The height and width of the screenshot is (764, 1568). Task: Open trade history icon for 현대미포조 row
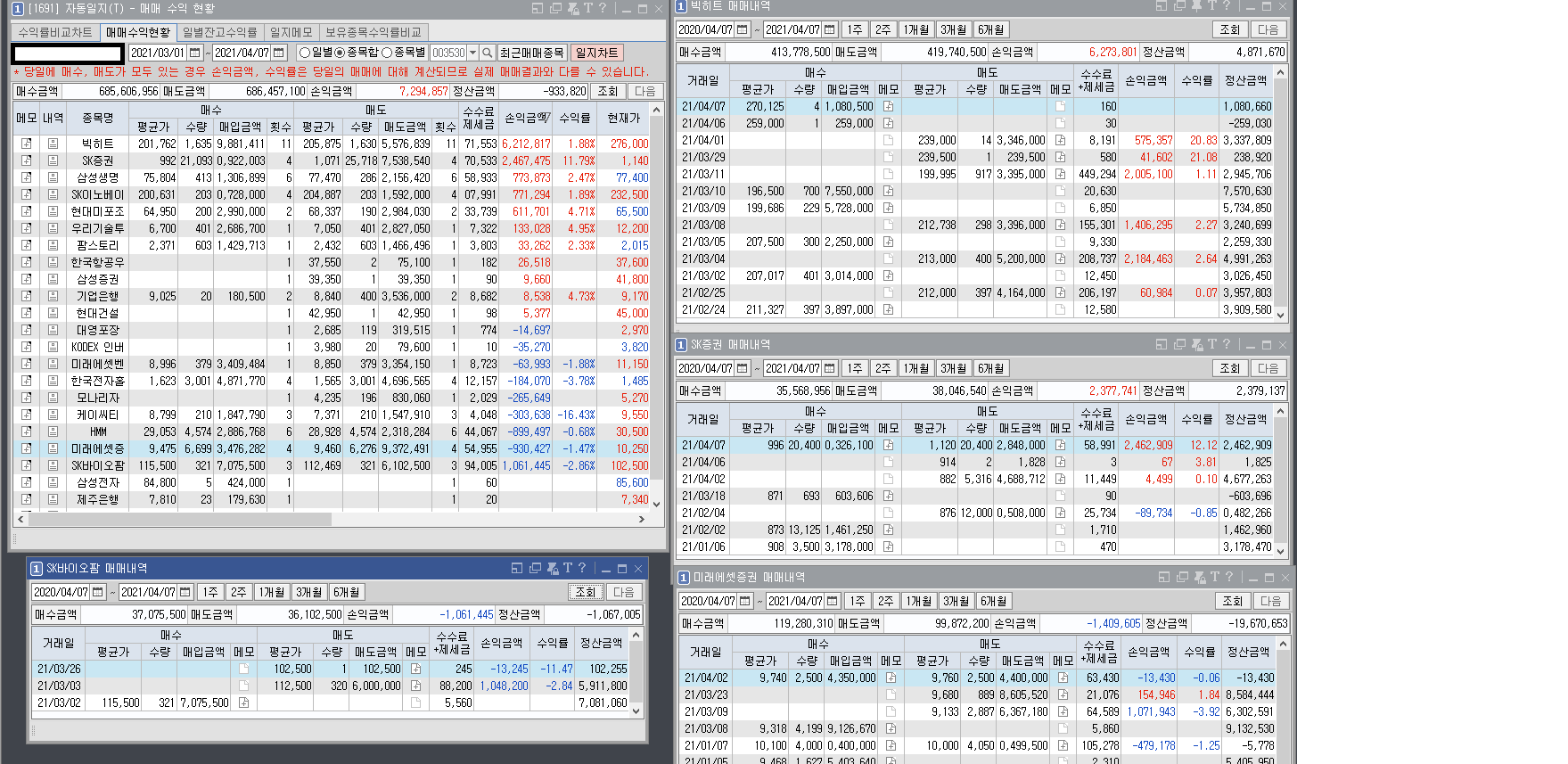pyautogui.click(x=53, y=211)
